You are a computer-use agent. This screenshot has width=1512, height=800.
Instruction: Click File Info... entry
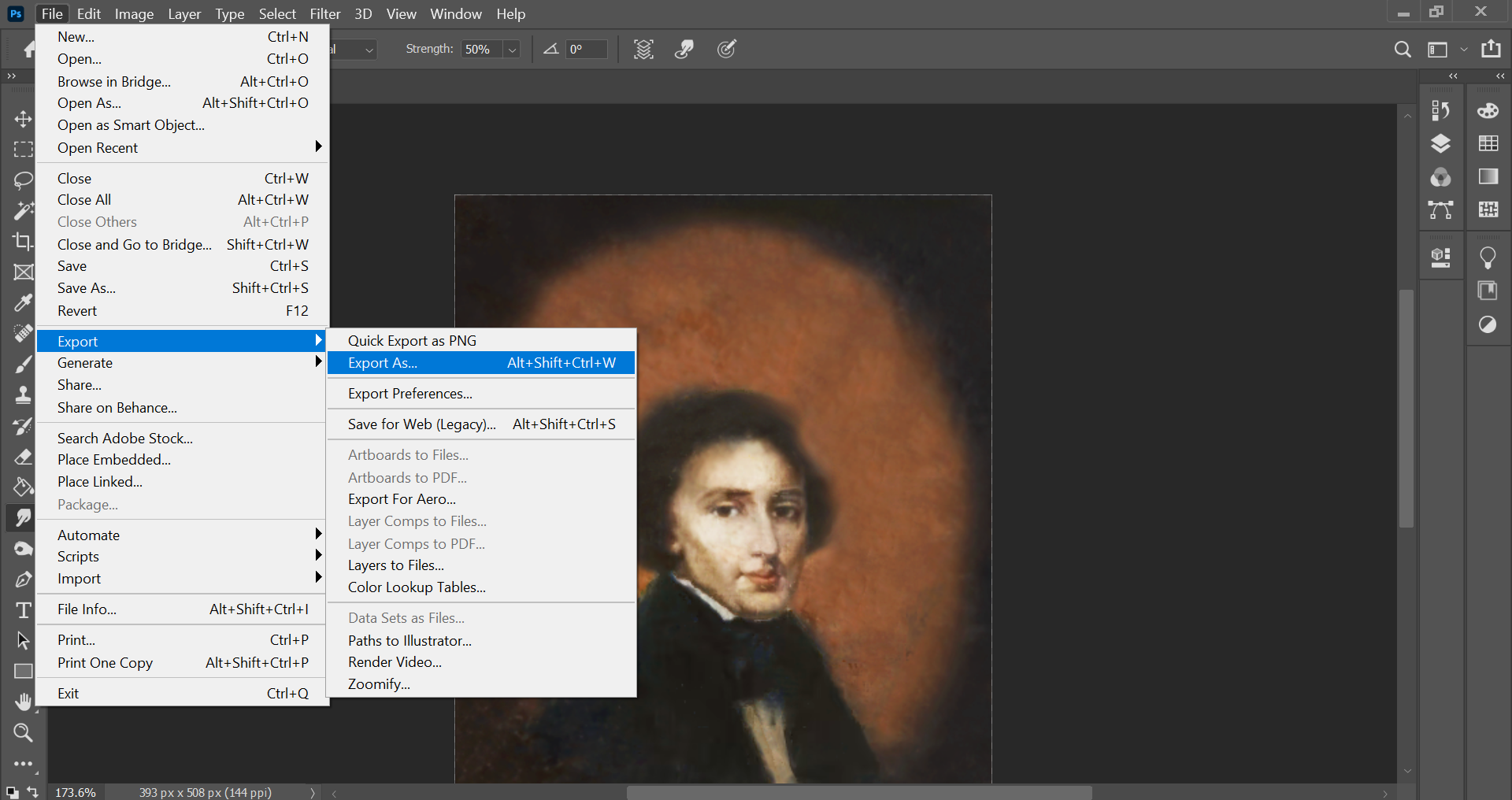pos(183,609)
